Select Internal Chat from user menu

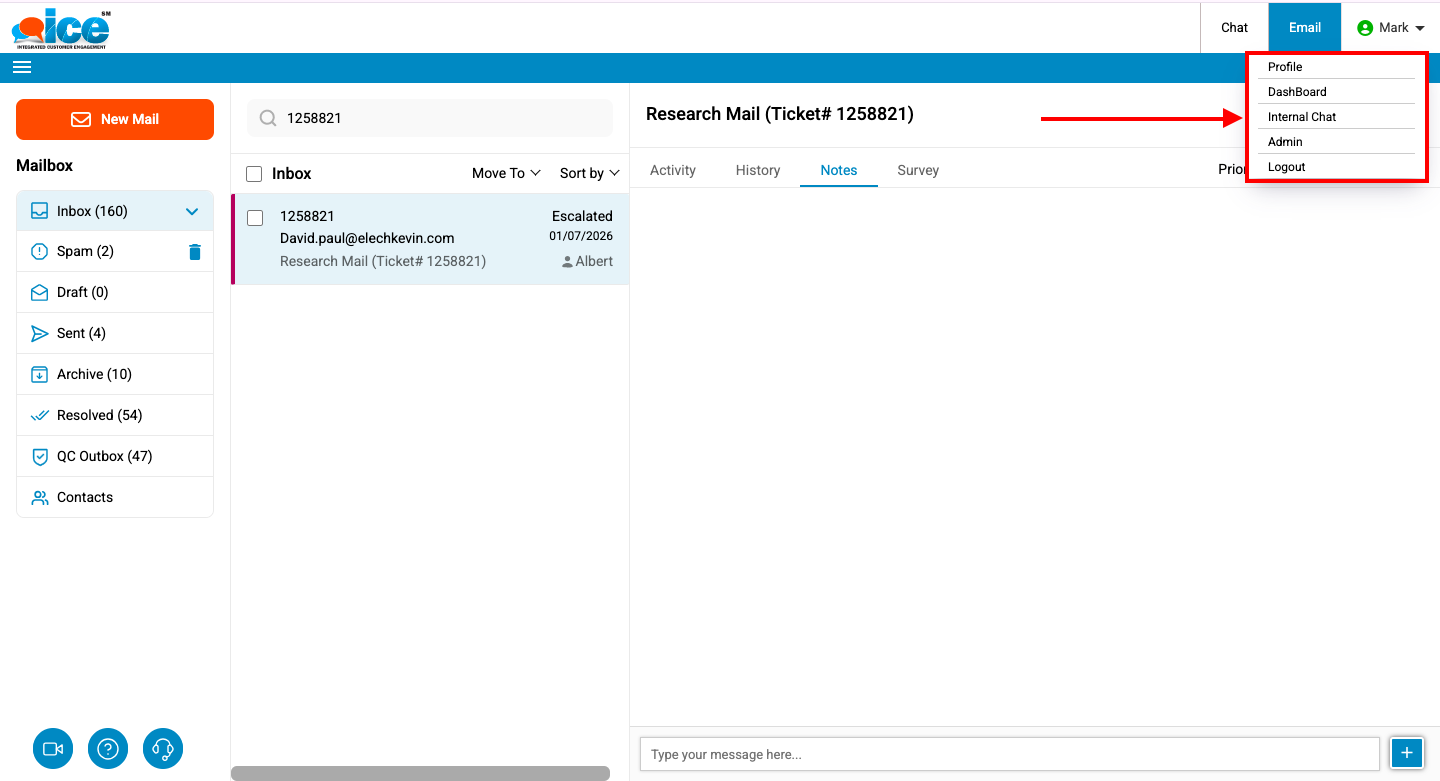coord(1301,117)
